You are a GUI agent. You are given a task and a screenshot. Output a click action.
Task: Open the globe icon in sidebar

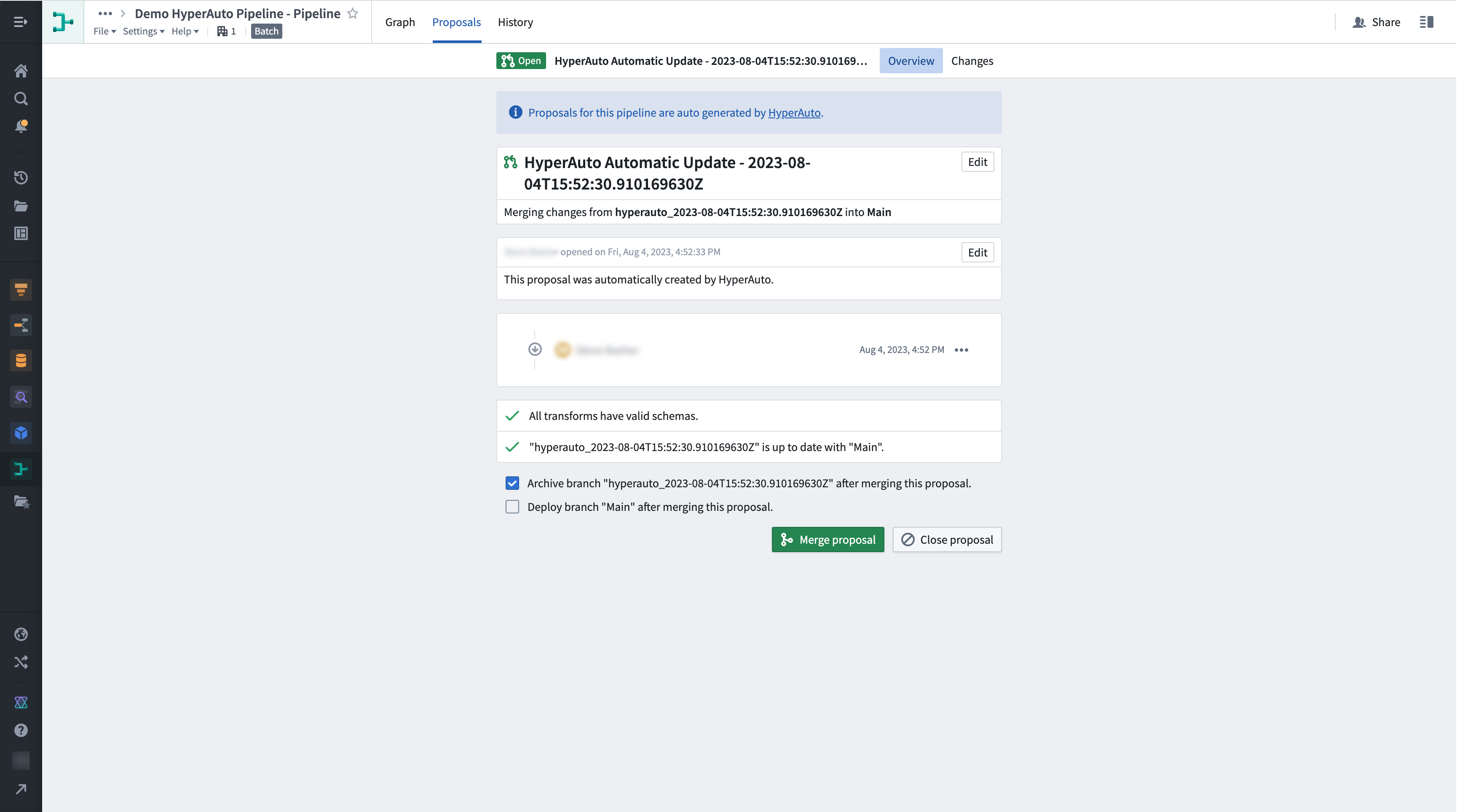(x=21, y=634)
